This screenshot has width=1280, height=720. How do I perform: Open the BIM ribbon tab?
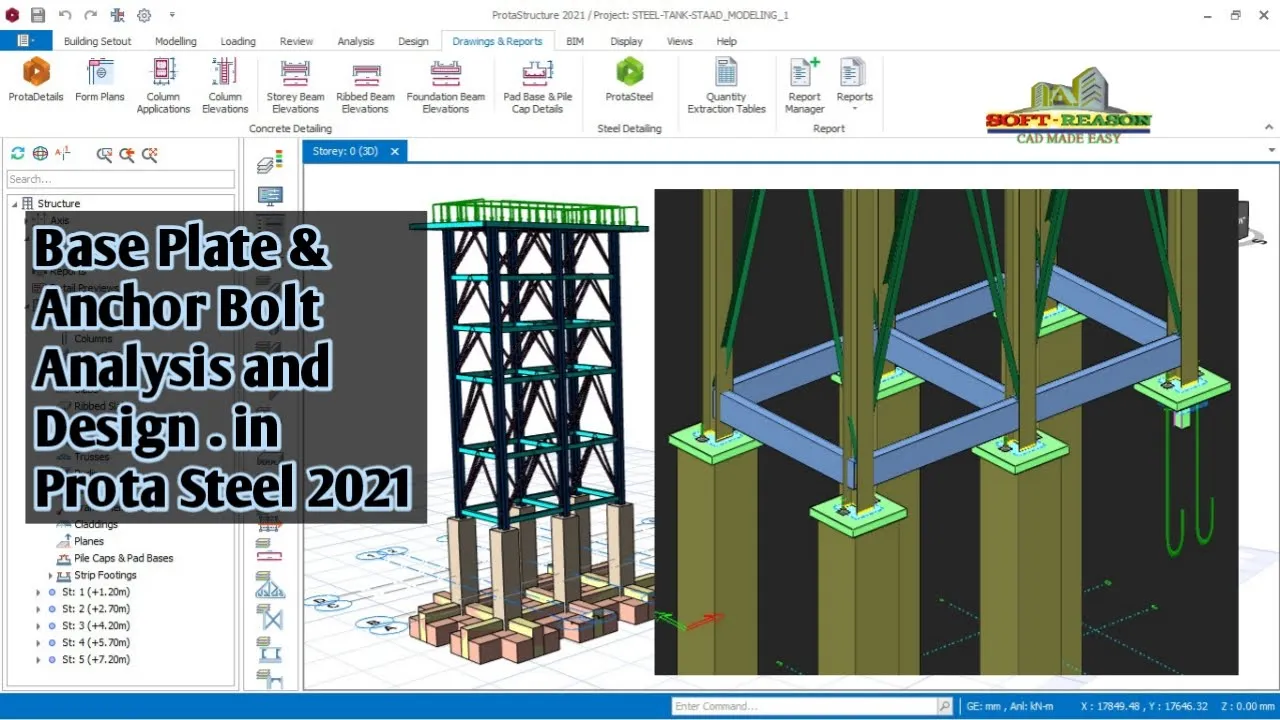pos(575,41)
